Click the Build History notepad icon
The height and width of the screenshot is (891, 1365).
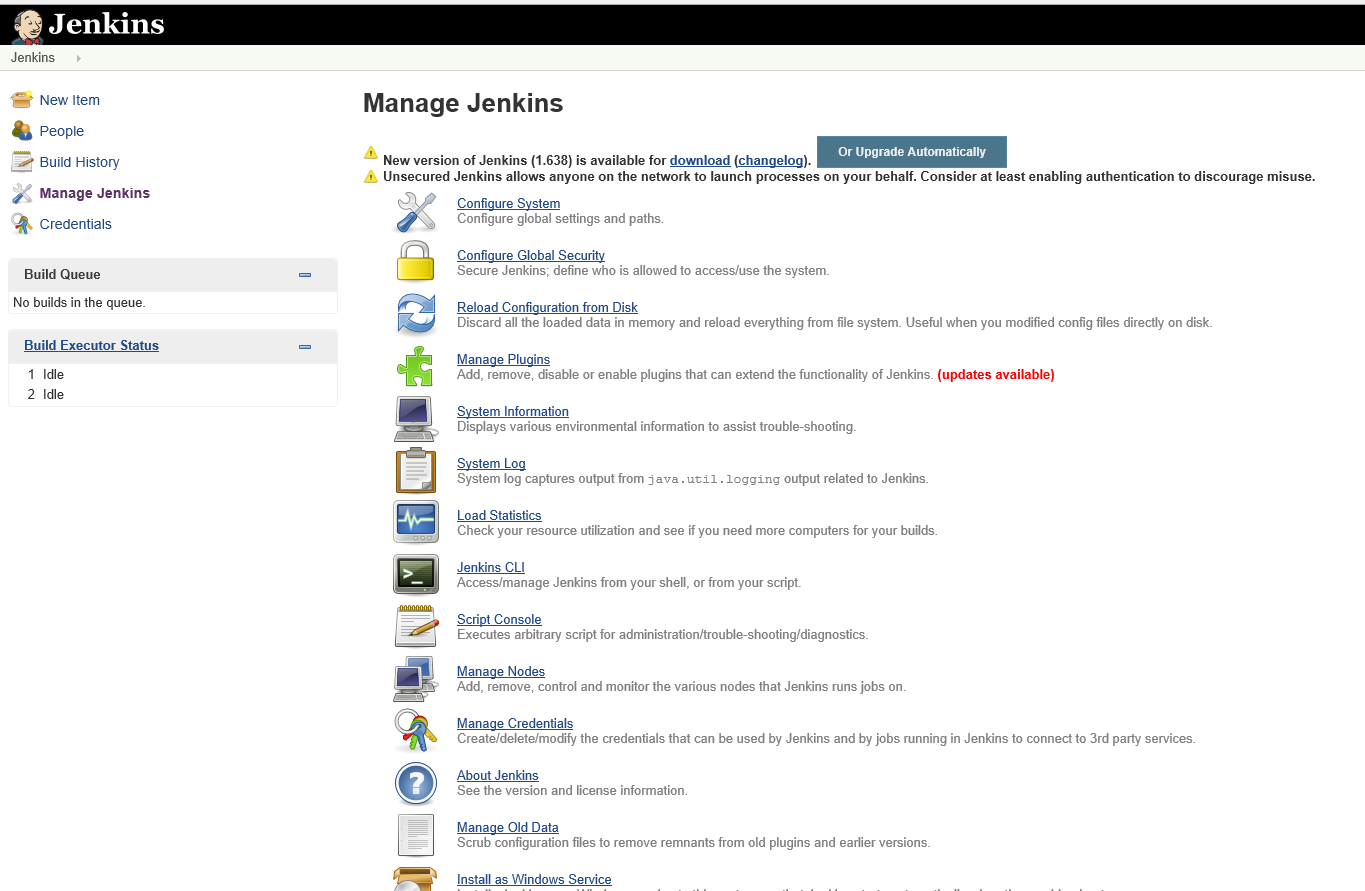pyautogui.click(x=22, y=162)
